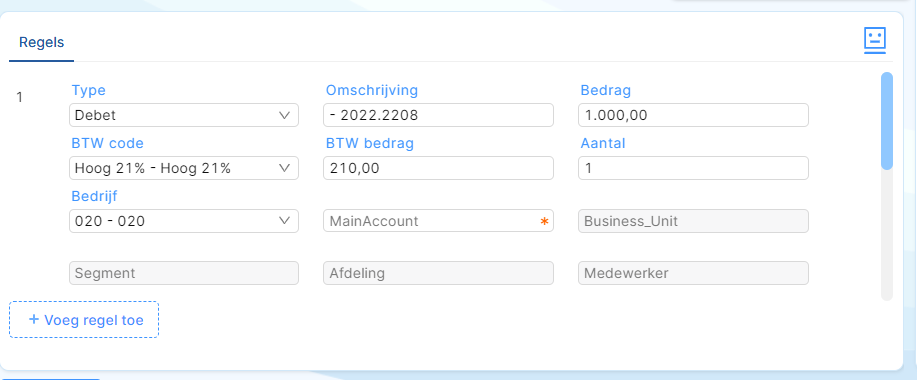Screen dimensions: 917x380
Task: Focus the Omschrijving field containing 2022.2208
Action: tap(438, 115)
